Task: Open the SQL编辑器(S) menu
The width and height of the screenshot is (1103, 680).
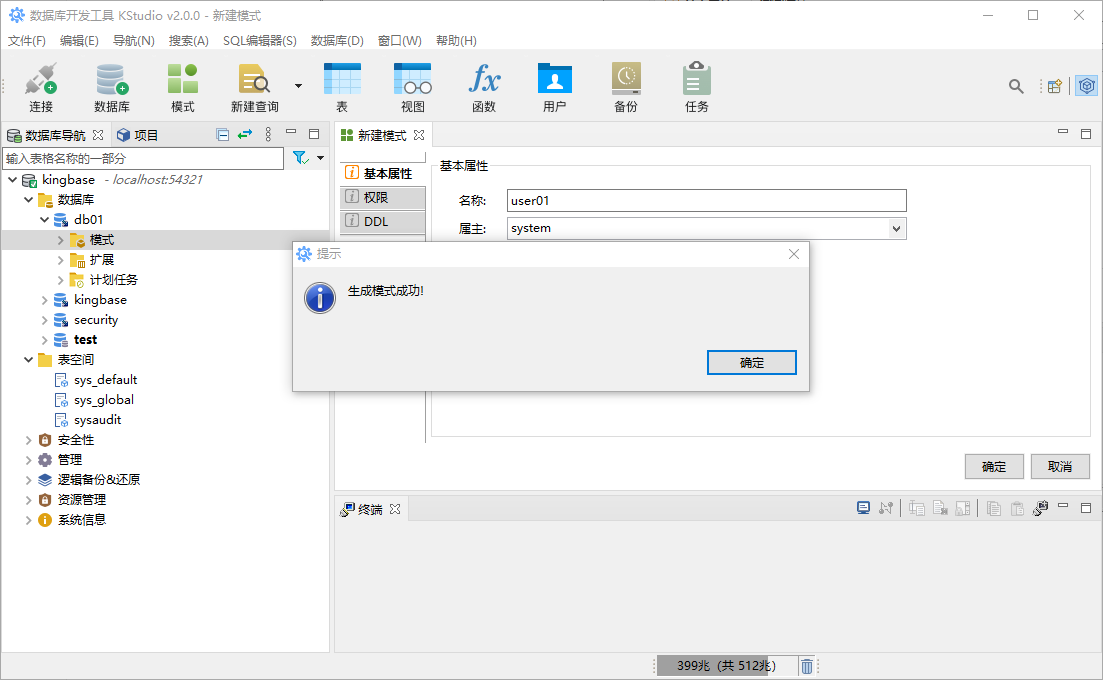Action: tap(259, 41)
